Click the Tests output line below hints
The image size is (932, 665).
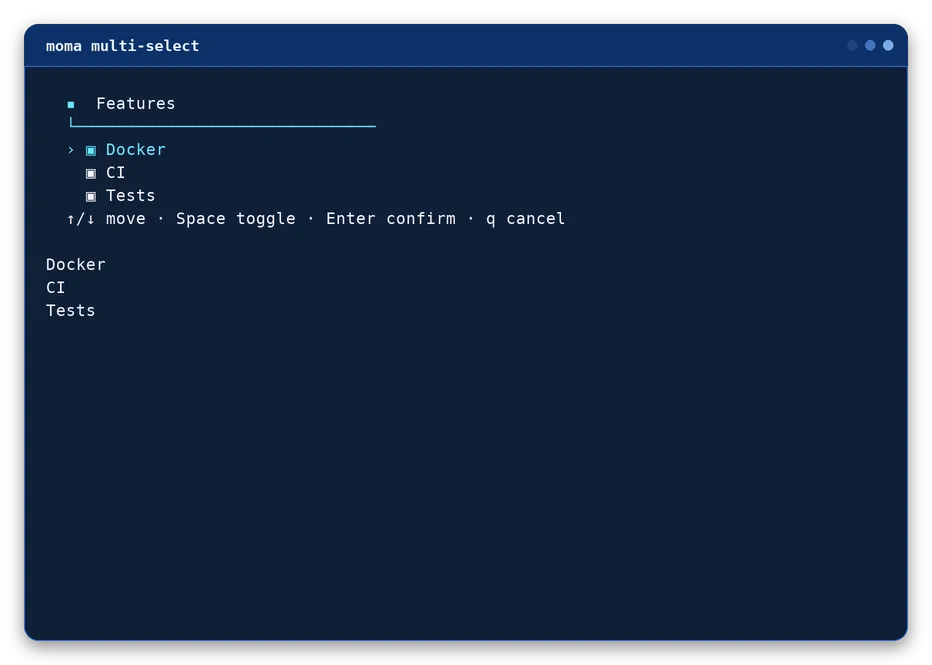coord(70,311)
